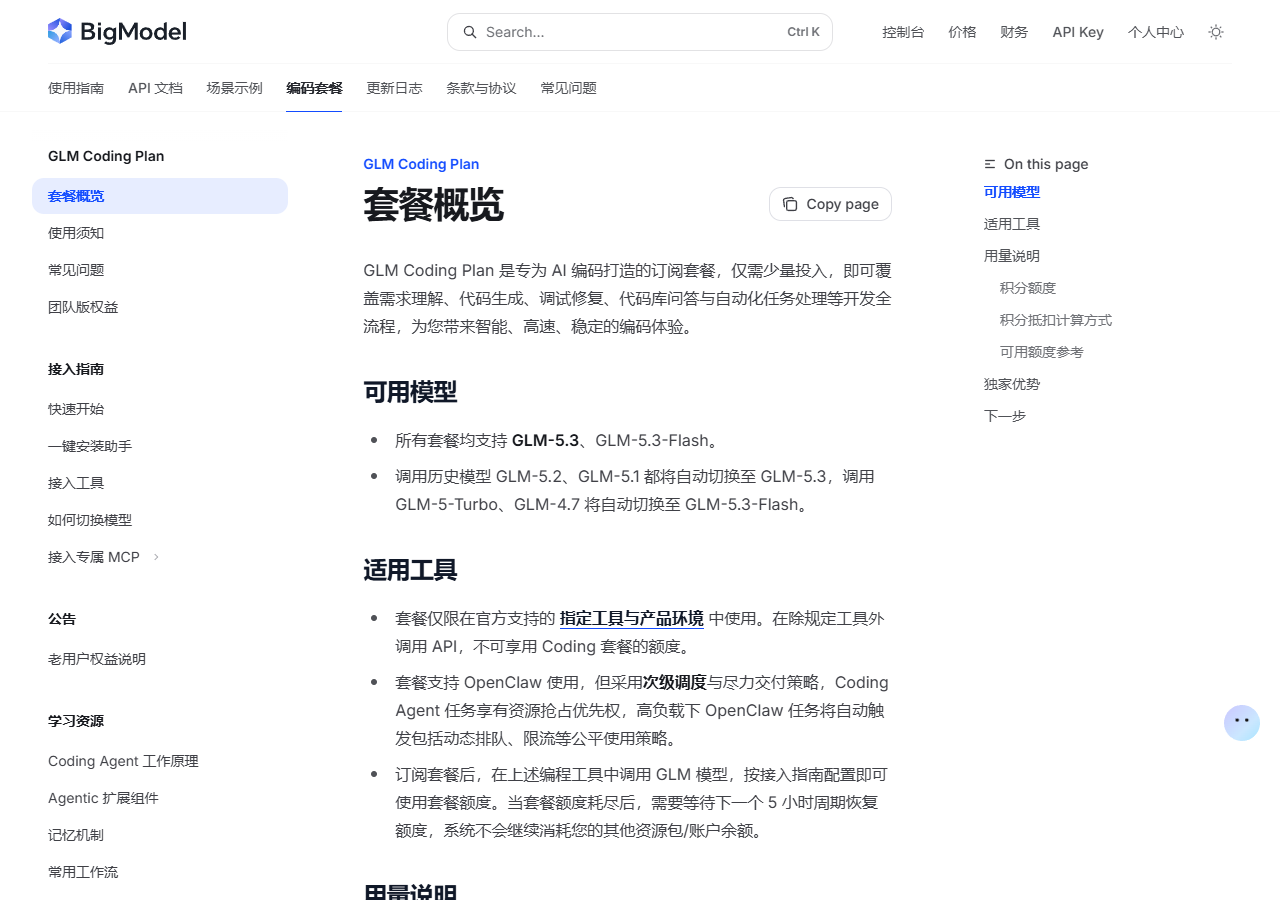The width and height of the screenshot is (1280, 900).
Task: Switch to the 更新日志 tab
Action: pos(394,88)
